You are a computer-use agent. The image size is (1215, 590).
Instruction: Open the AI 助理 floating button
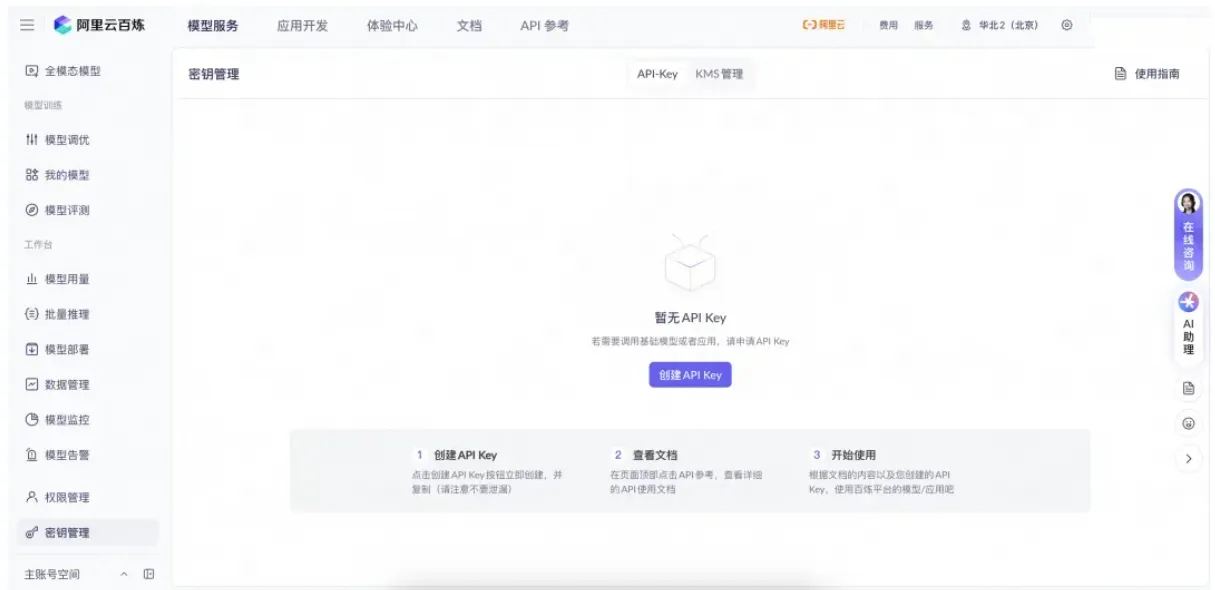tap(1188, 327)
